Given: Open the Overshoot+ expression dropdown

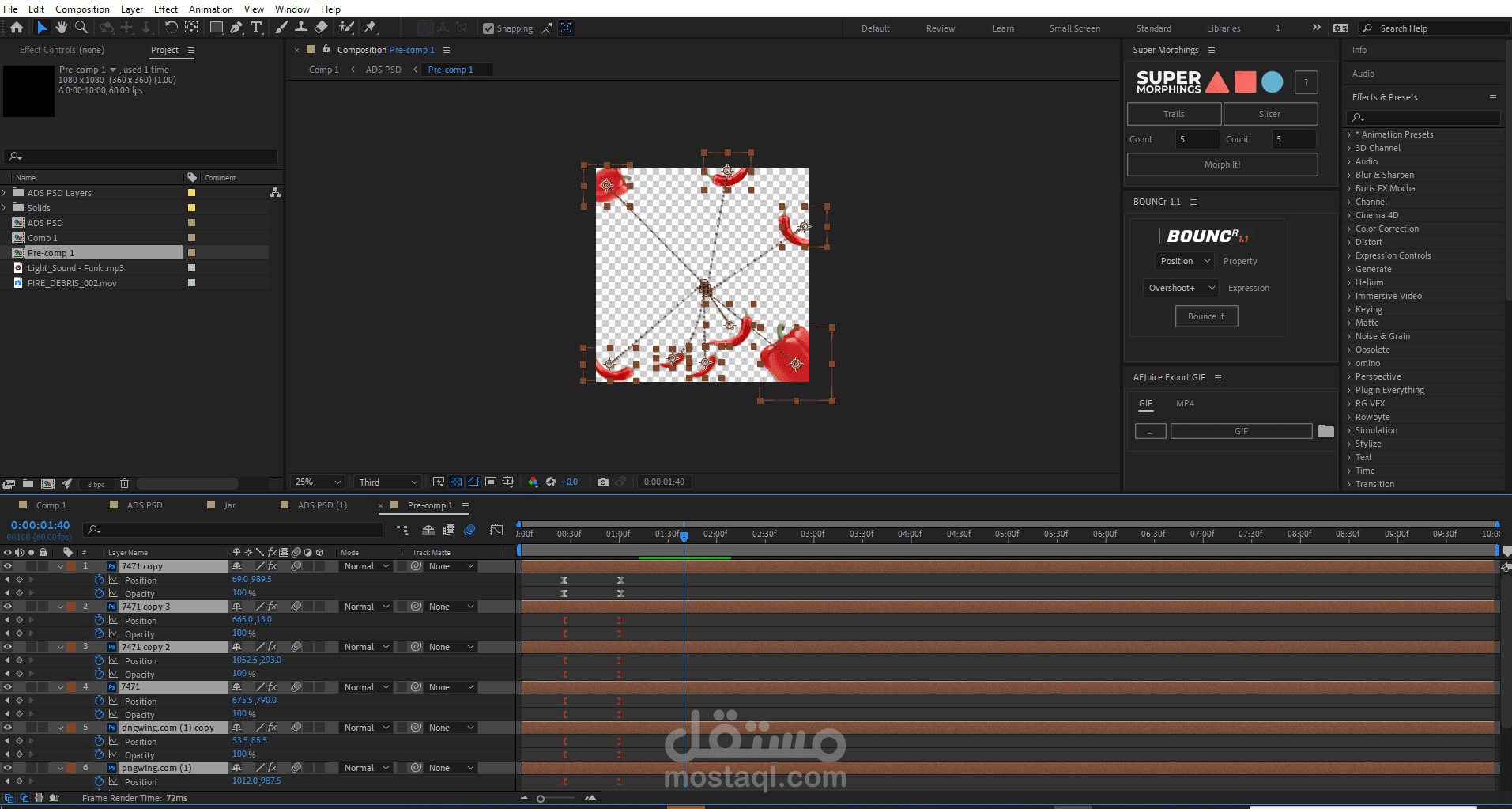Looking at the screenshot, I should [x=1181, y=288].
